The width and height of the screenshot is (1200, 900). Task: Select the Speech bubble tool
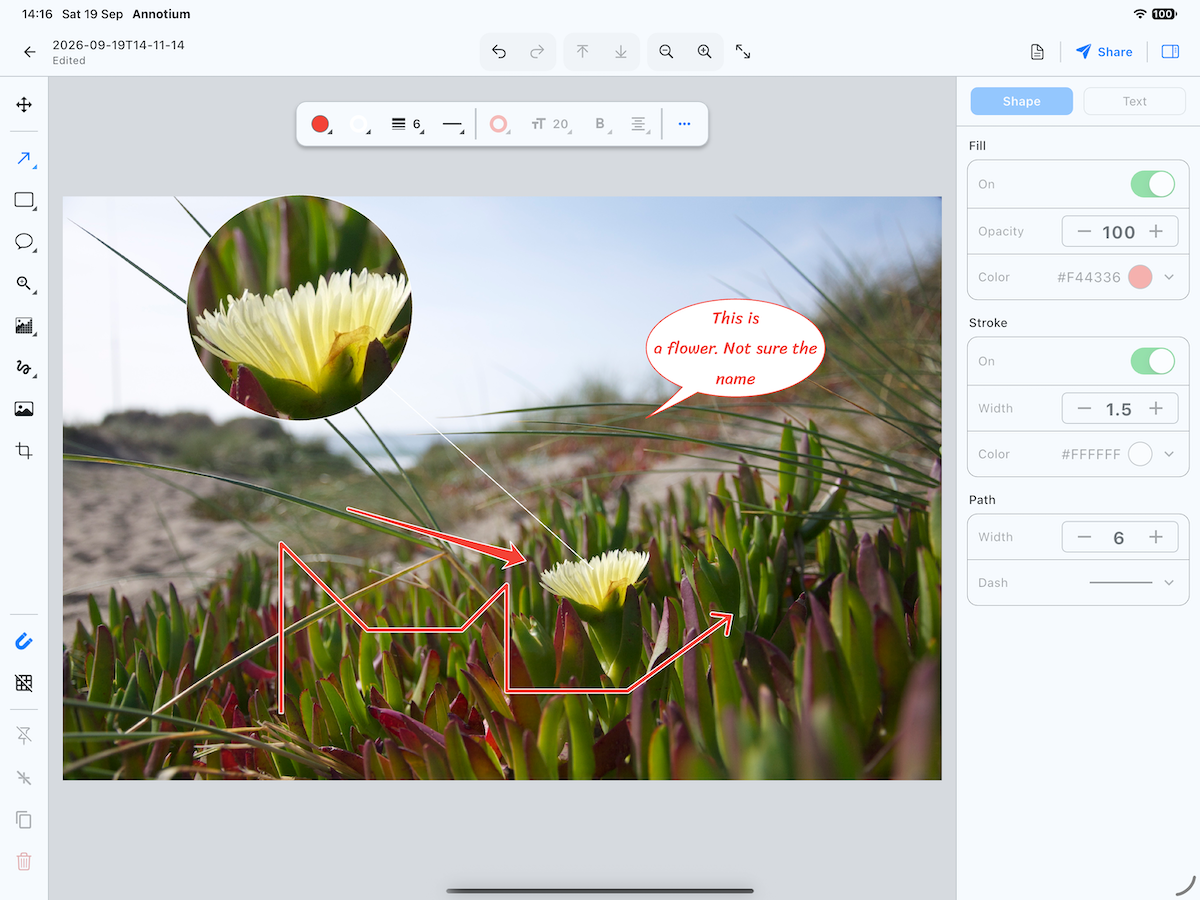(24, 242)
